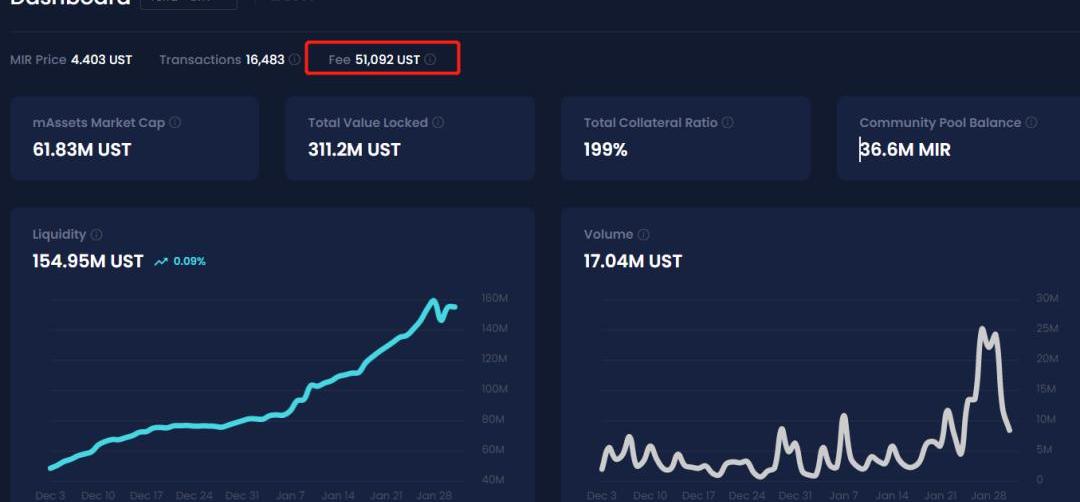
Task: Click the white Volume line highest spike
Action: (982, 329)
